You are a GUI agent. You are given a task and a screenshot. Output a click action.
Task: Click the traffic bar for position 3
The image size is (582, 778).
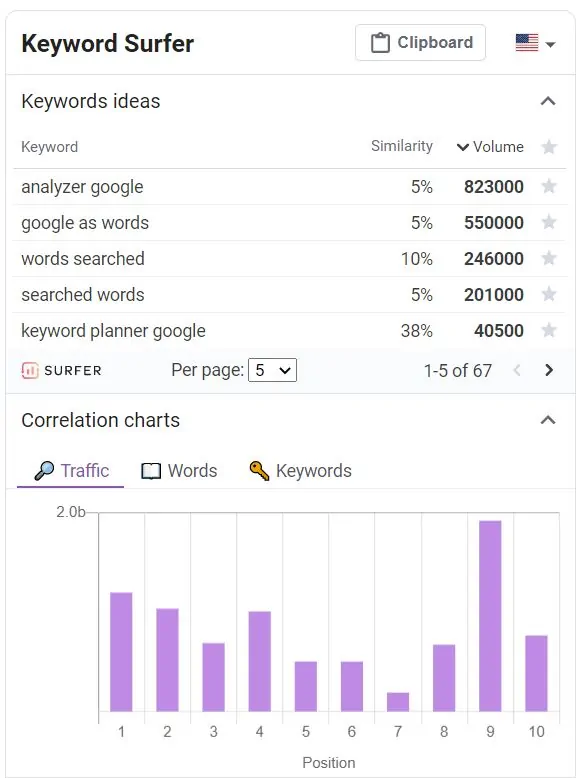[x=213, y=677]
